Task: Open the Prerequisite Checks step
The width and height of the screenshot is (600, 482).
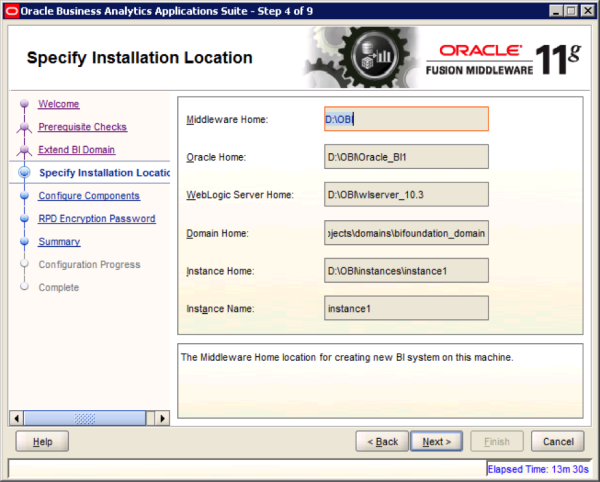Action: click(82, 127)
